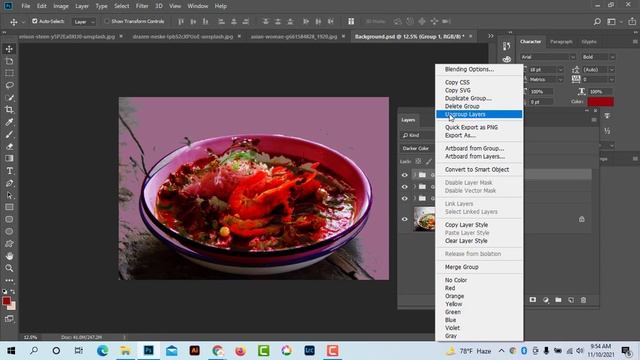Select the Rectangular Marquee tool
The height and width of the screenshot is (360, 640).
9,73
